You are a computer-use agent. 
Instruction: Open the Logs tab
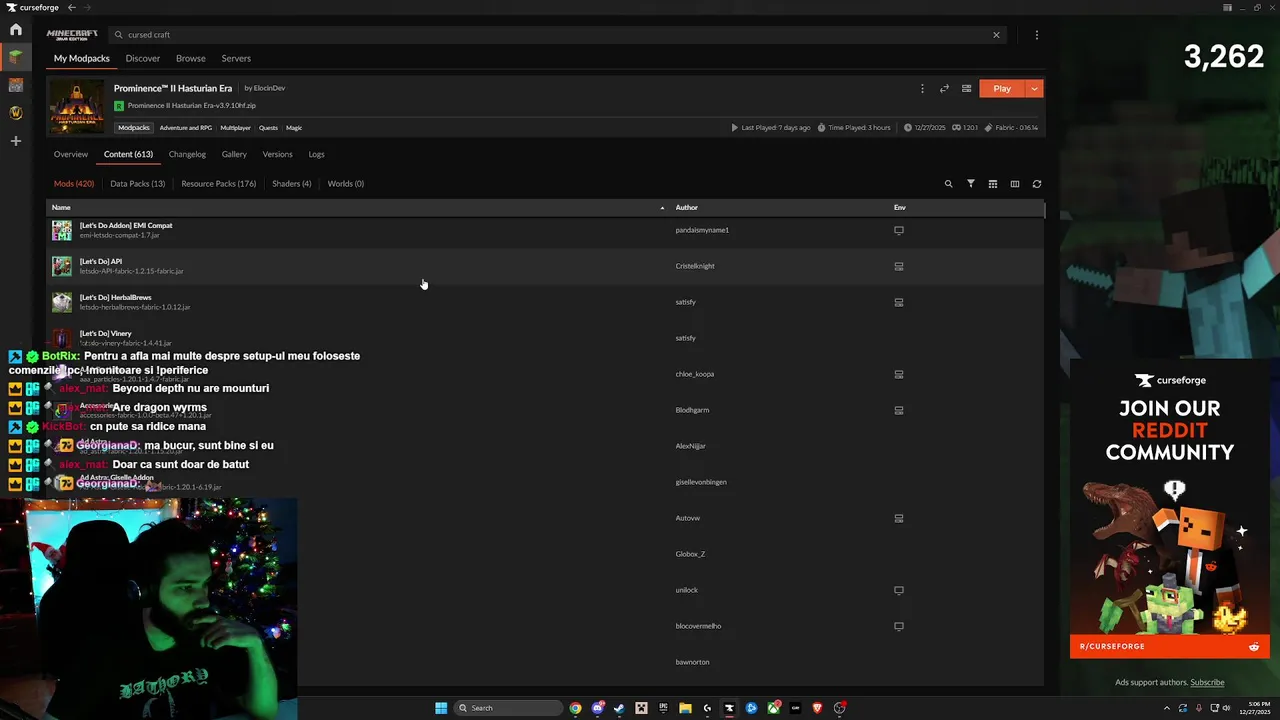[x=316, y=154]
